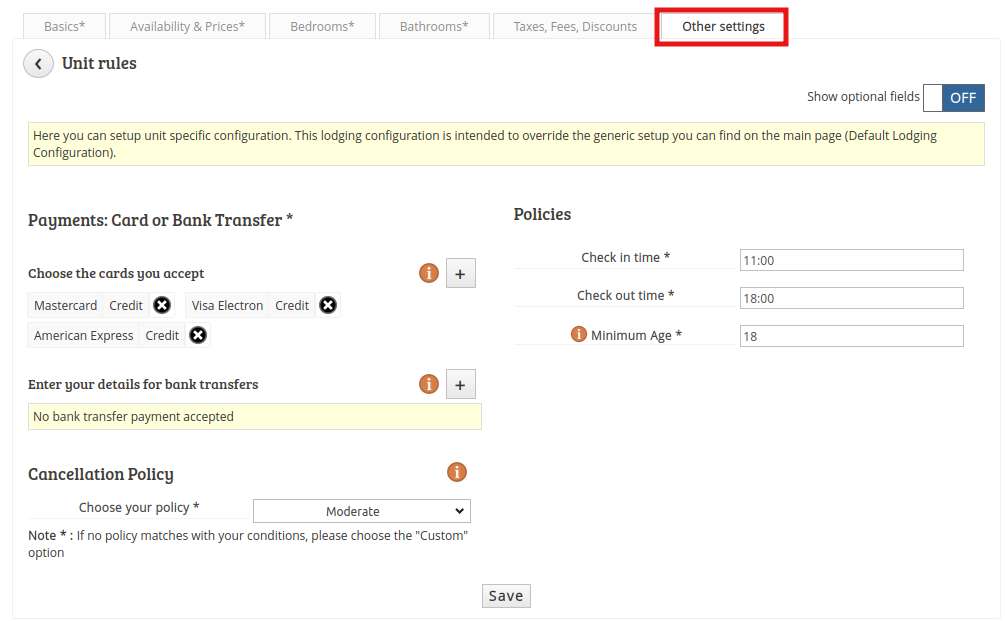Click the Cancellation Policy heading
Viewport: 1006px width, 621px height.
tap(101, 474)
